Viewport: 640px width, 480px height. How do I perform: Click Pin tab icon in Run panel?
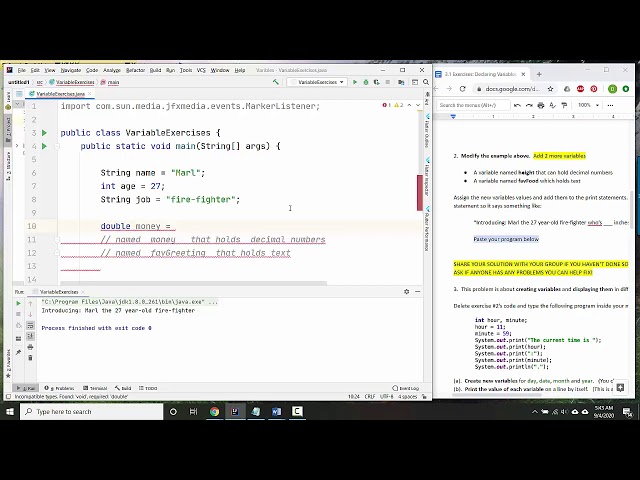pos(18,352)
